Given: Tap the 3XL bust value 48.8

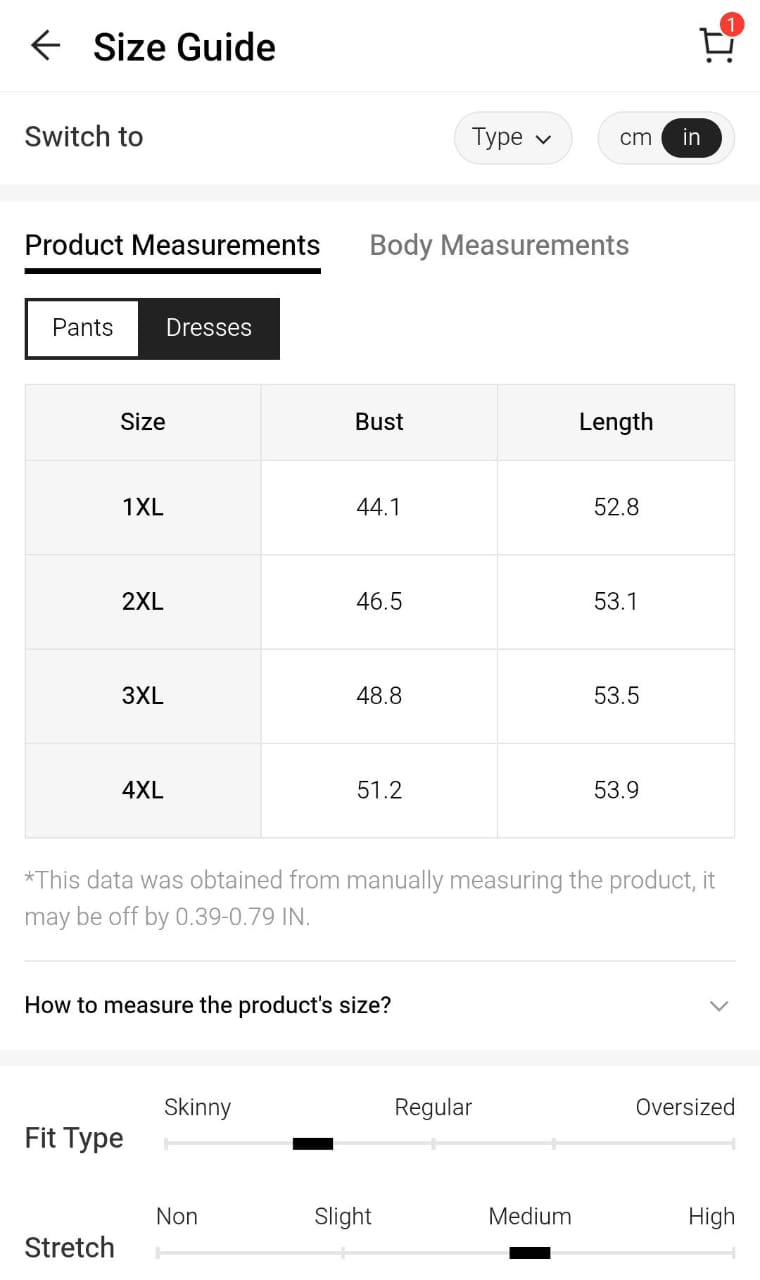Looking at the screenshot, I should click(x=379, y=696).
